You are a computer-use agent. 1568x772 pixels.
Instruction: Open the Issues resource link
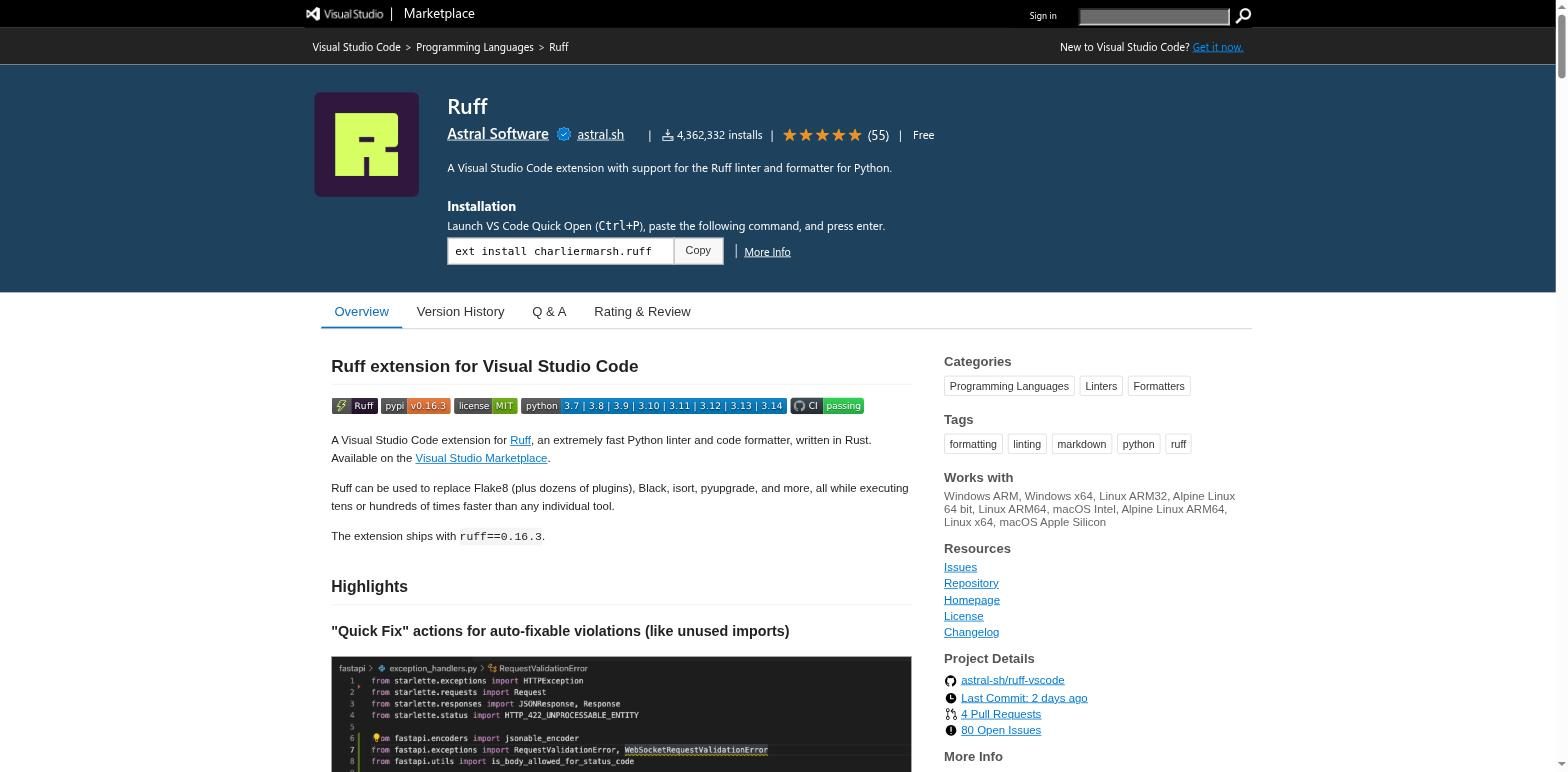(960, 567)
